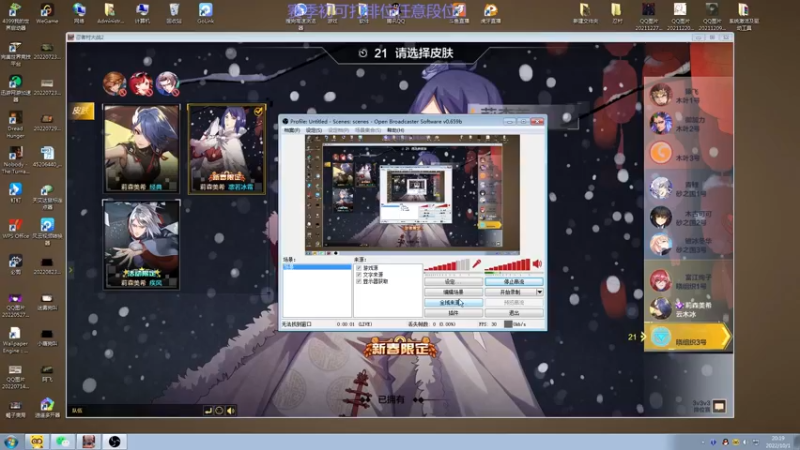
Task: Open the first menu in the OBS menu bar
Action: (292, 130)
